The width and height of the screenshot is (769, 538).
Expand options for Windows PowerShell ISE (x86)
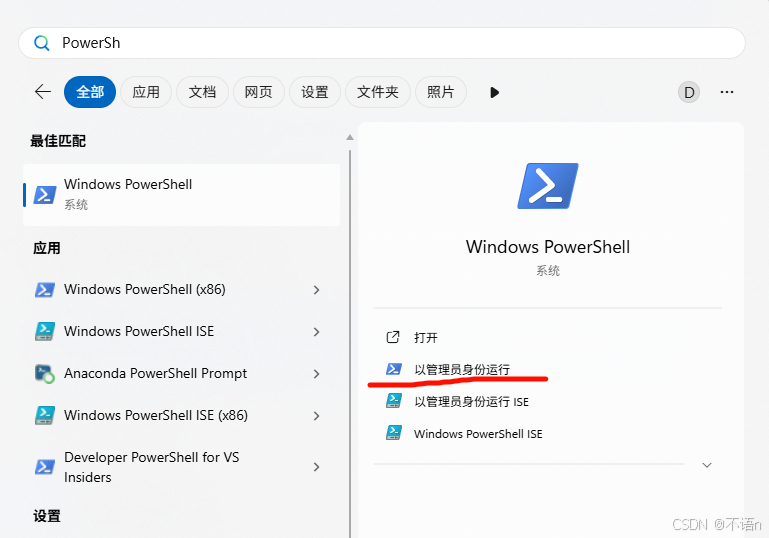point(316,416)
